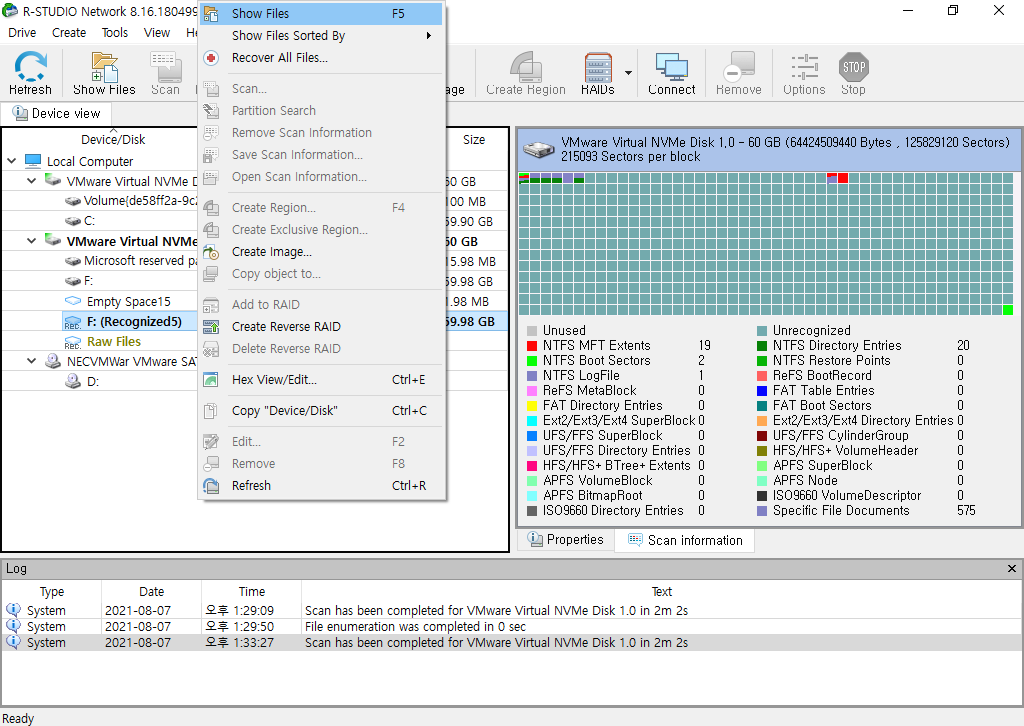Choose Recover All Files from the menu
The height and width of the screenshot is (726, 1024).
tap(322, 57)
